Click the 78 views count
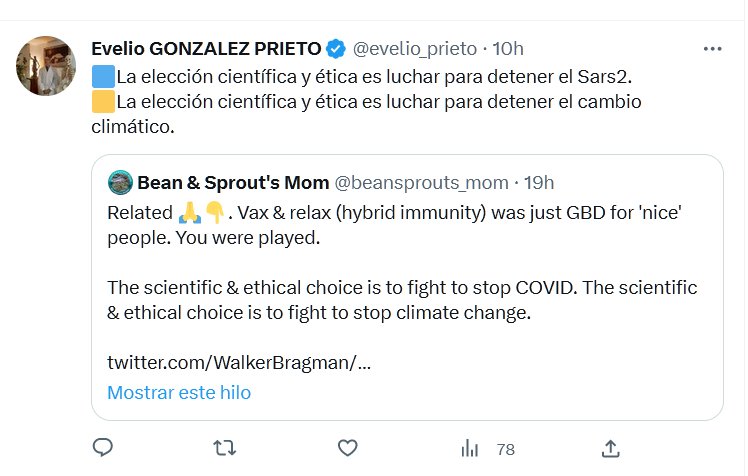Viewport: 748px width, 476px height. click(505, 449)
